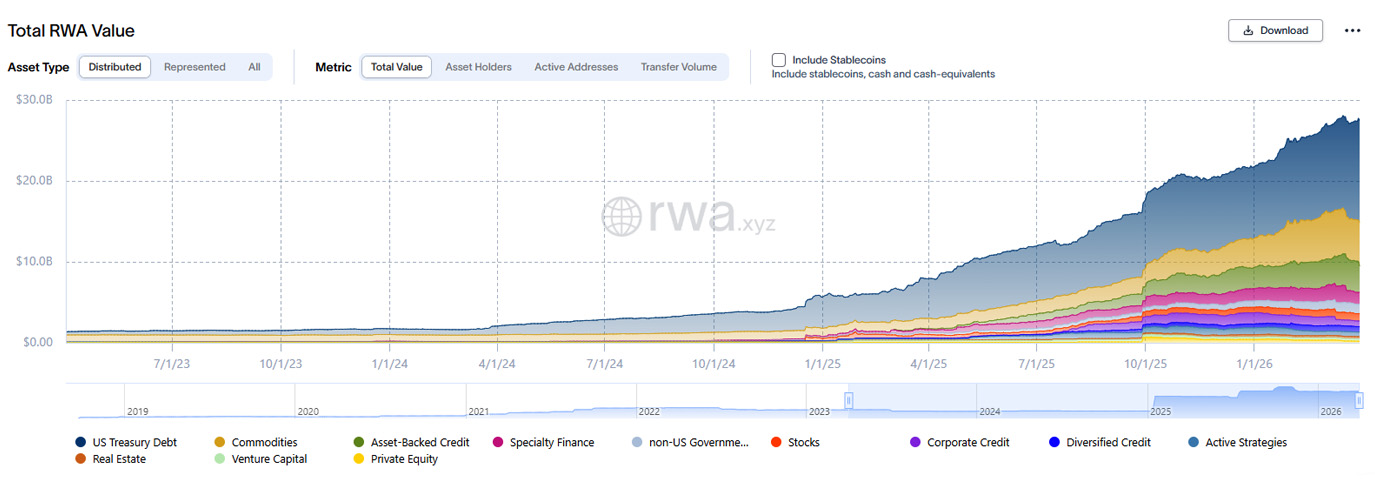Click the right range slider handle
Image resolution: width=1375 pixels, height=500 pixels.
1359,401
